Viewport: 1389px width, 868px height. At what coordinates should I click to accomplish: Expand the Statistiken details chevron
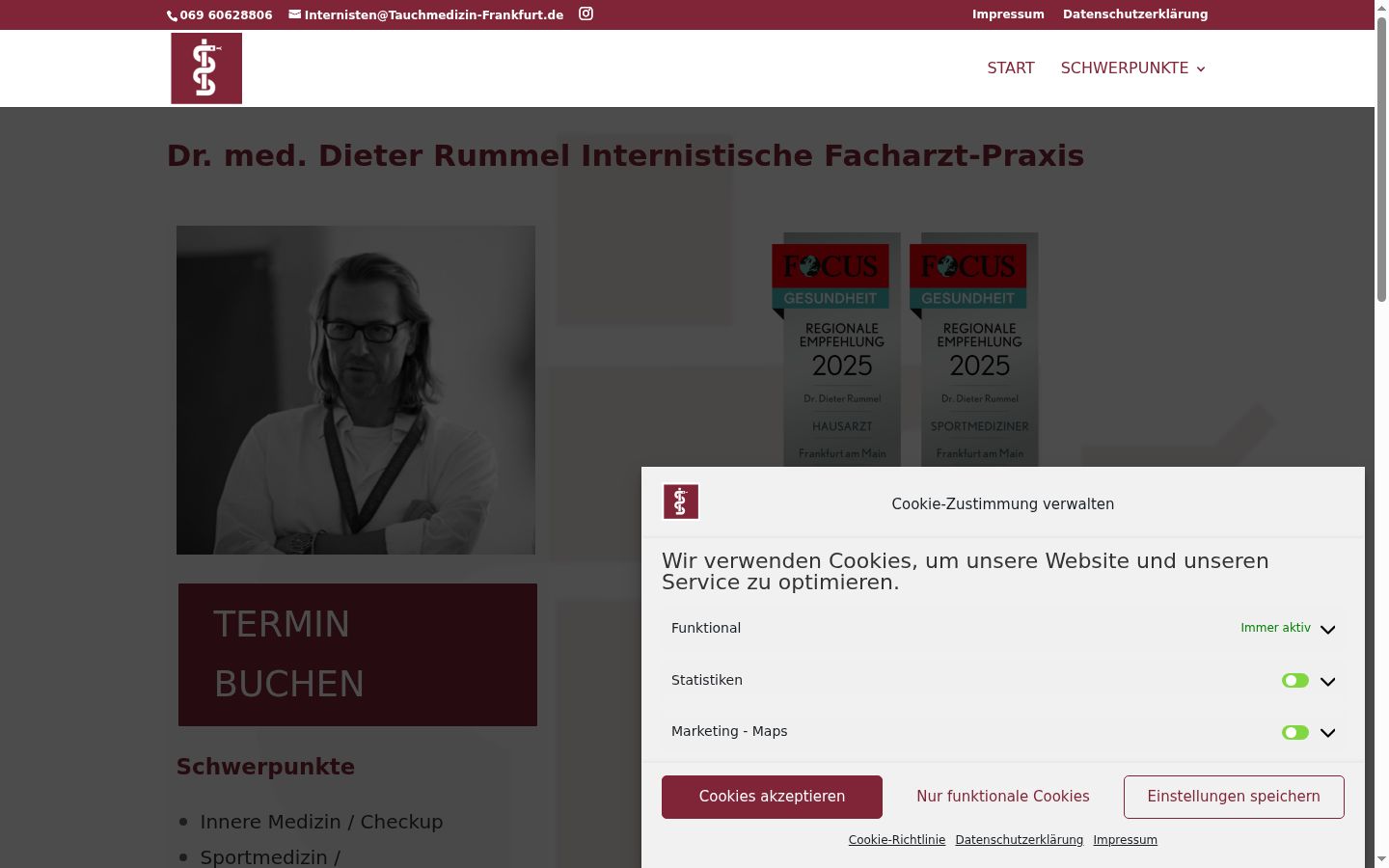pos(1328,681)
